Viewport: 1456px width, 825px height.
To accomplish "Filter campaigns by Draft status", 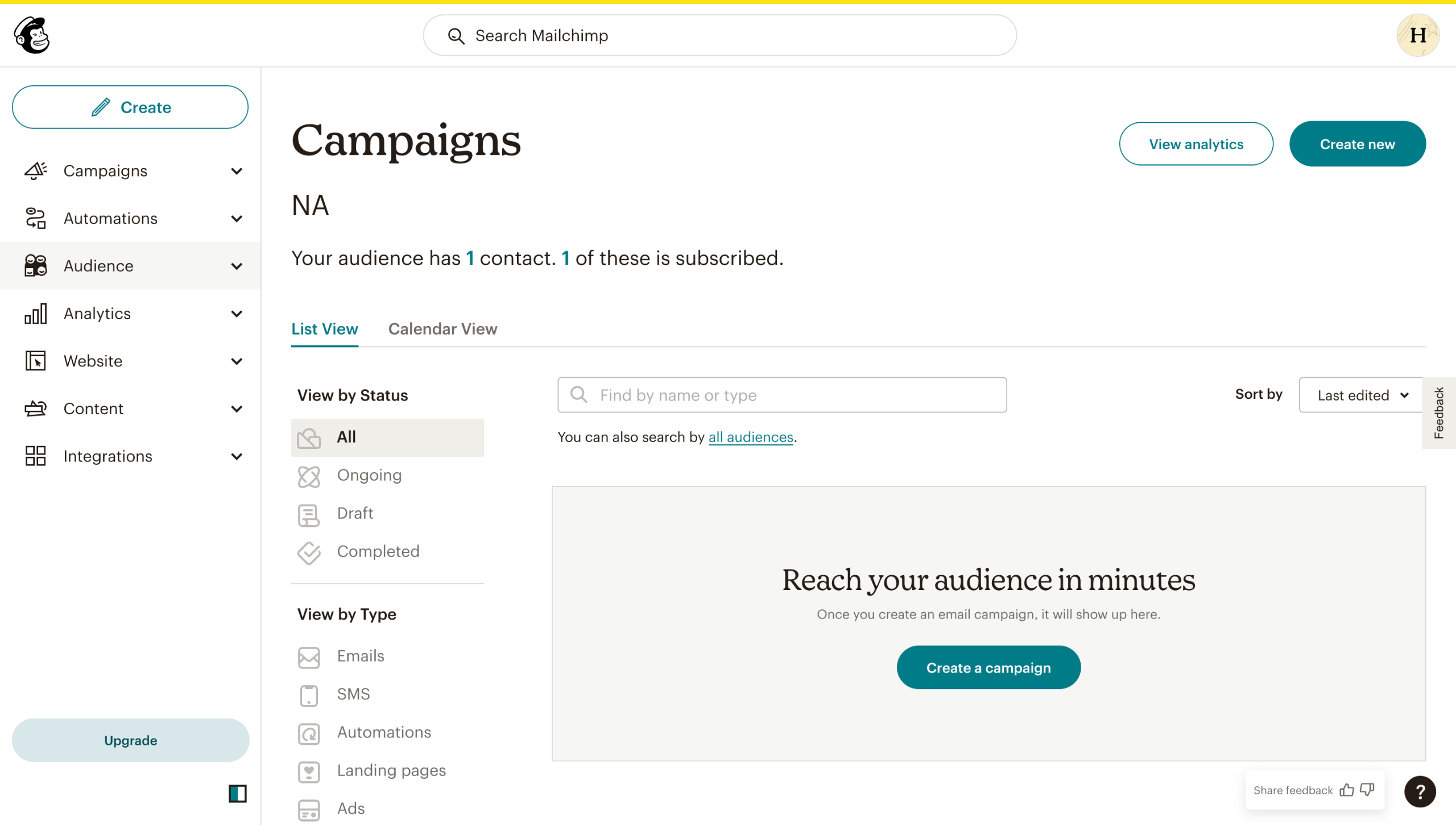I will pyautogui.click(x=387, y=514).
